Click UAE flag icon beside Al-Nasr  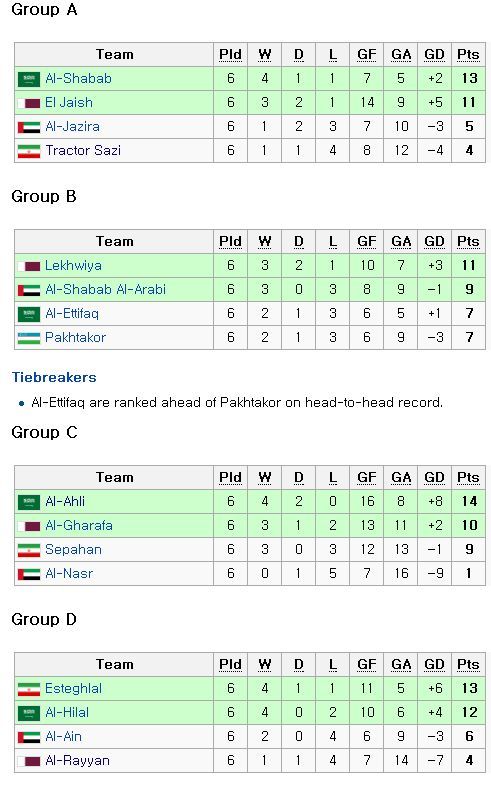(29, 574)
